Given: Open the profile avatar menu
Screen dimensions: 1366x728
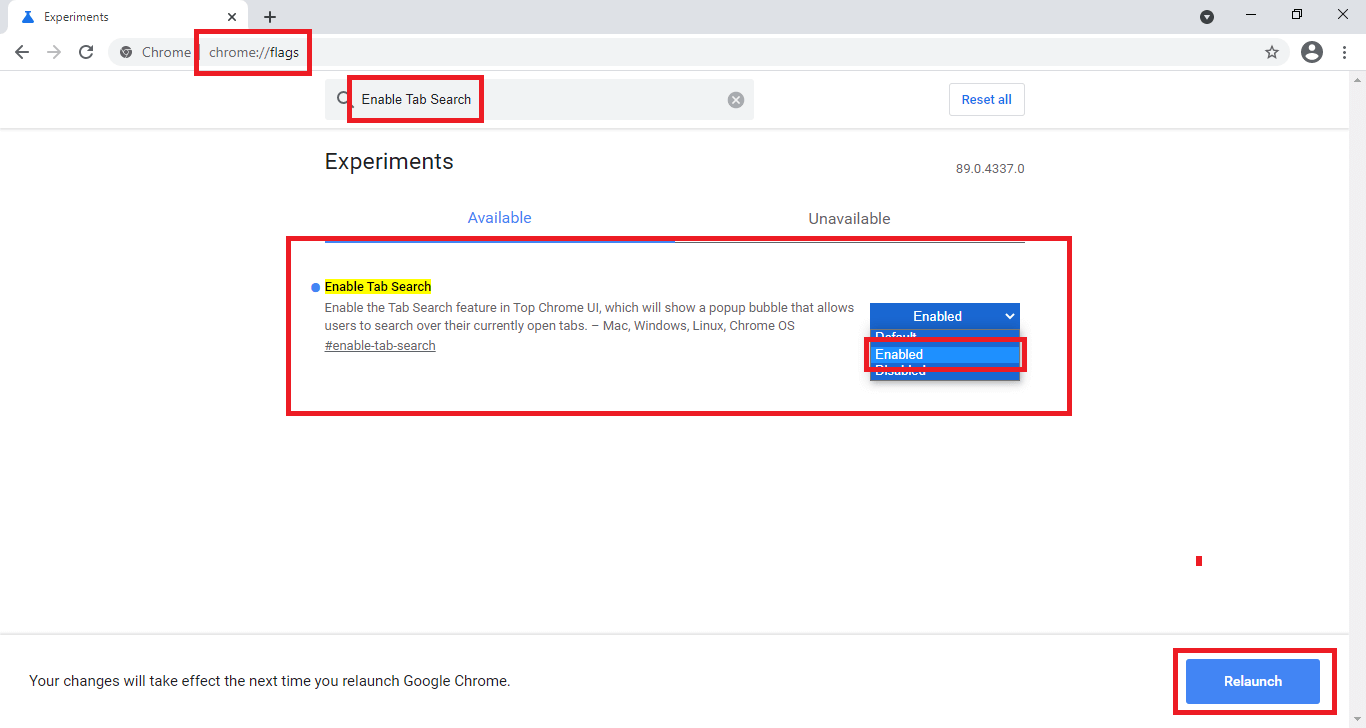Looking at the screenshot, I should 1312,53.
